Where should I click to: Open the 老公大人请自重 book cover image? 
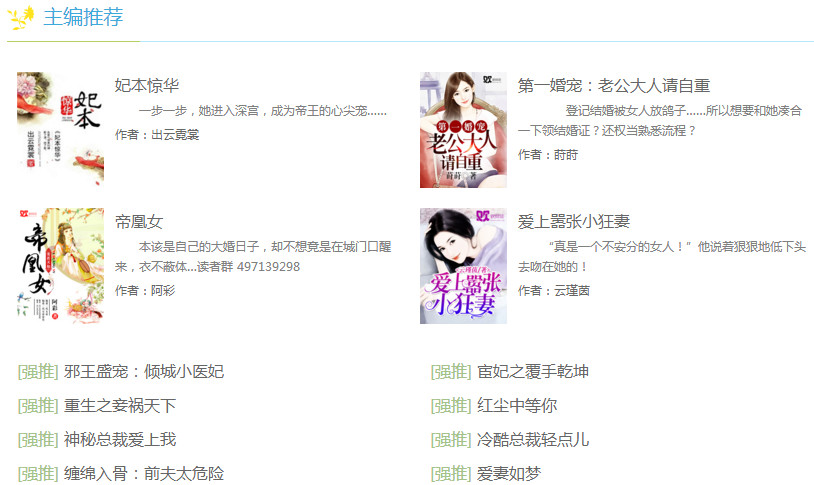(463, 129)
